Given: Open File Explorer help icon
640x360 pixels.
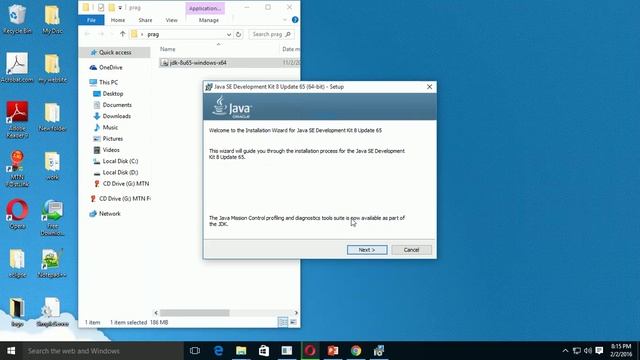Looking at the screenshot, I should 295,20.
